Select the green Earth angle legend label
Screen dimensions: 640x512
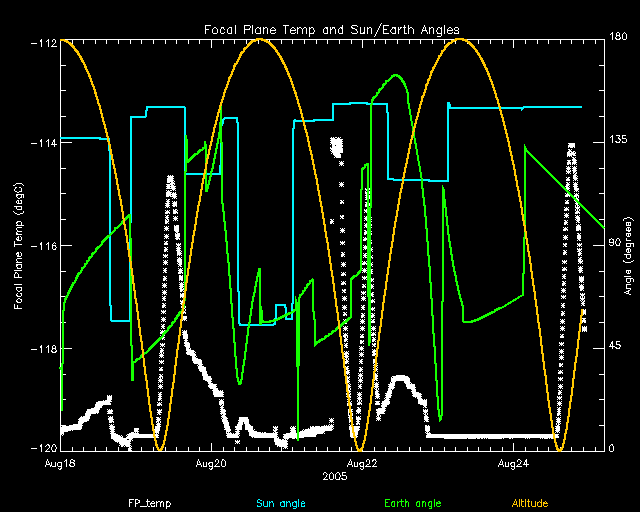pyautogui.click(x=411, y=502)
